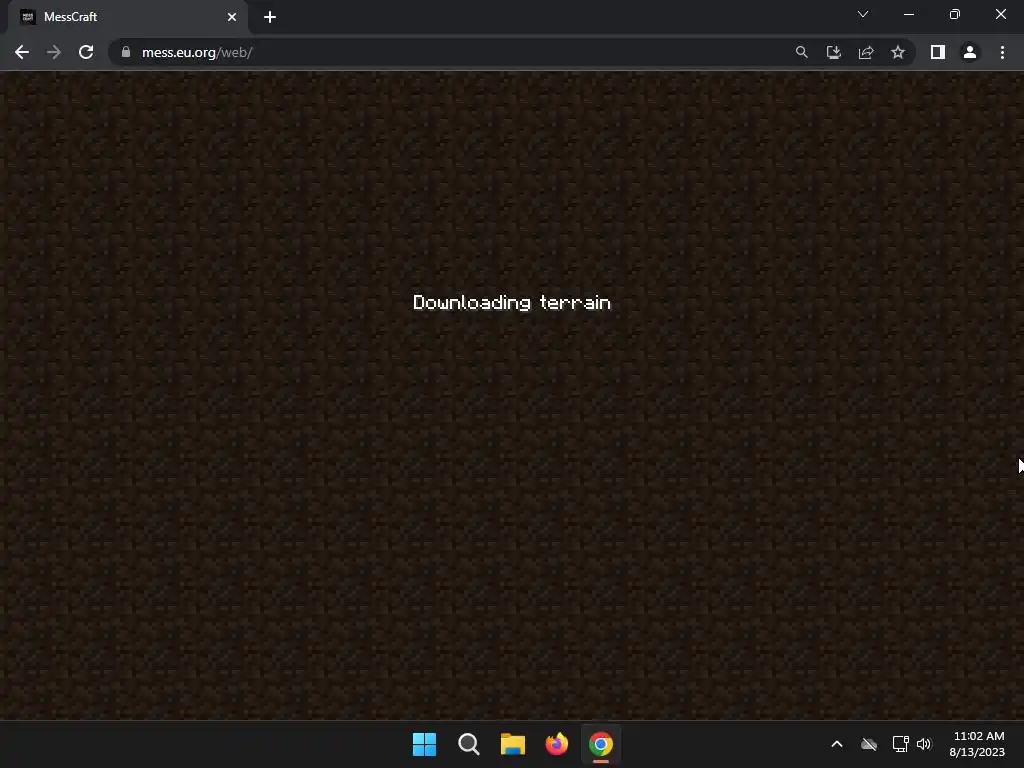Restore down the Chrome window
The height and width of the screenshot is (768, 1024).
955,14
